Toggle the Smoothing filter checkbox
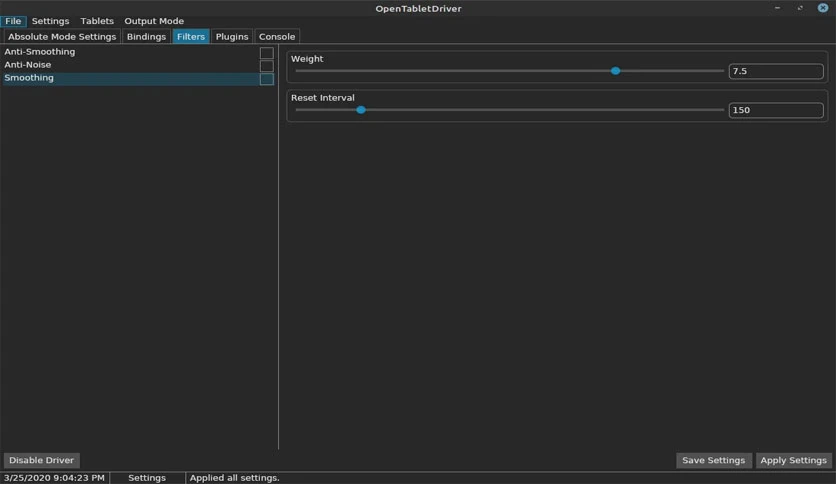This screenshot has width=836, height=484. tap(267, 79)
